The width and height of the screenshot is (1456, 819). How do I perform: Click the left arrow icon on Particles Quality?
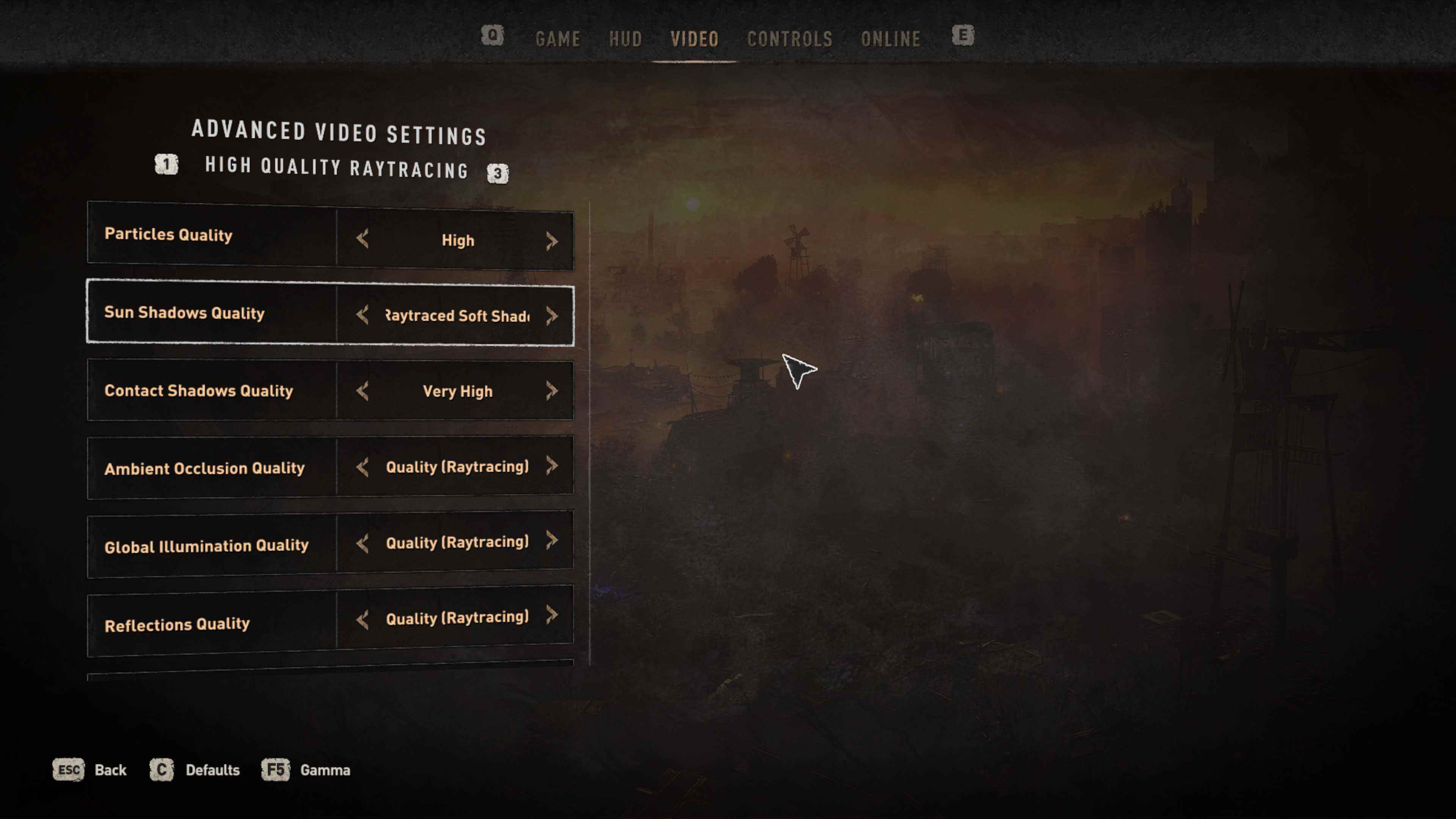(x=363, y=239)
